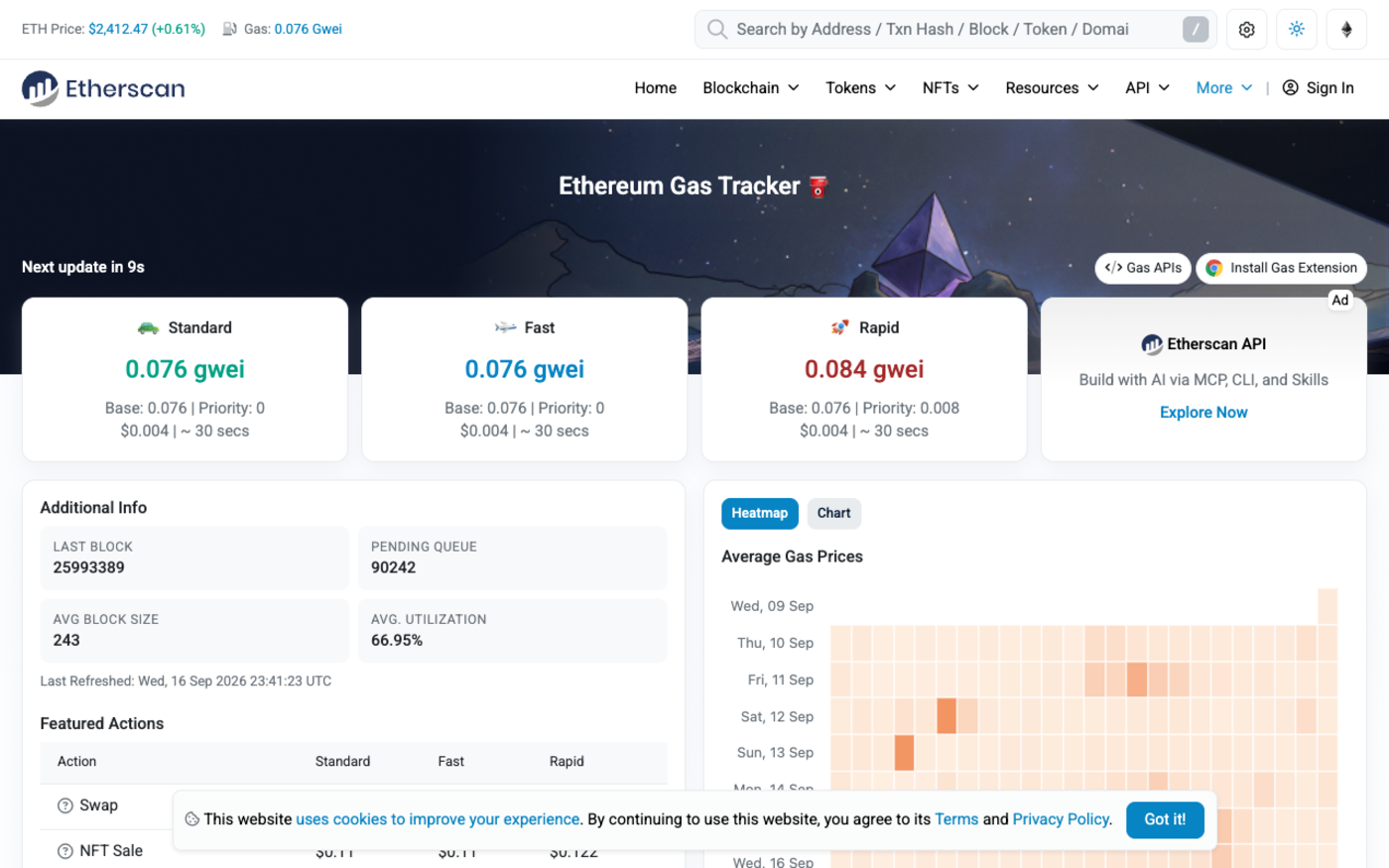Click 'uses cookies to improve your experience' link
This screenshot has width=1389, height=868.
438,819
